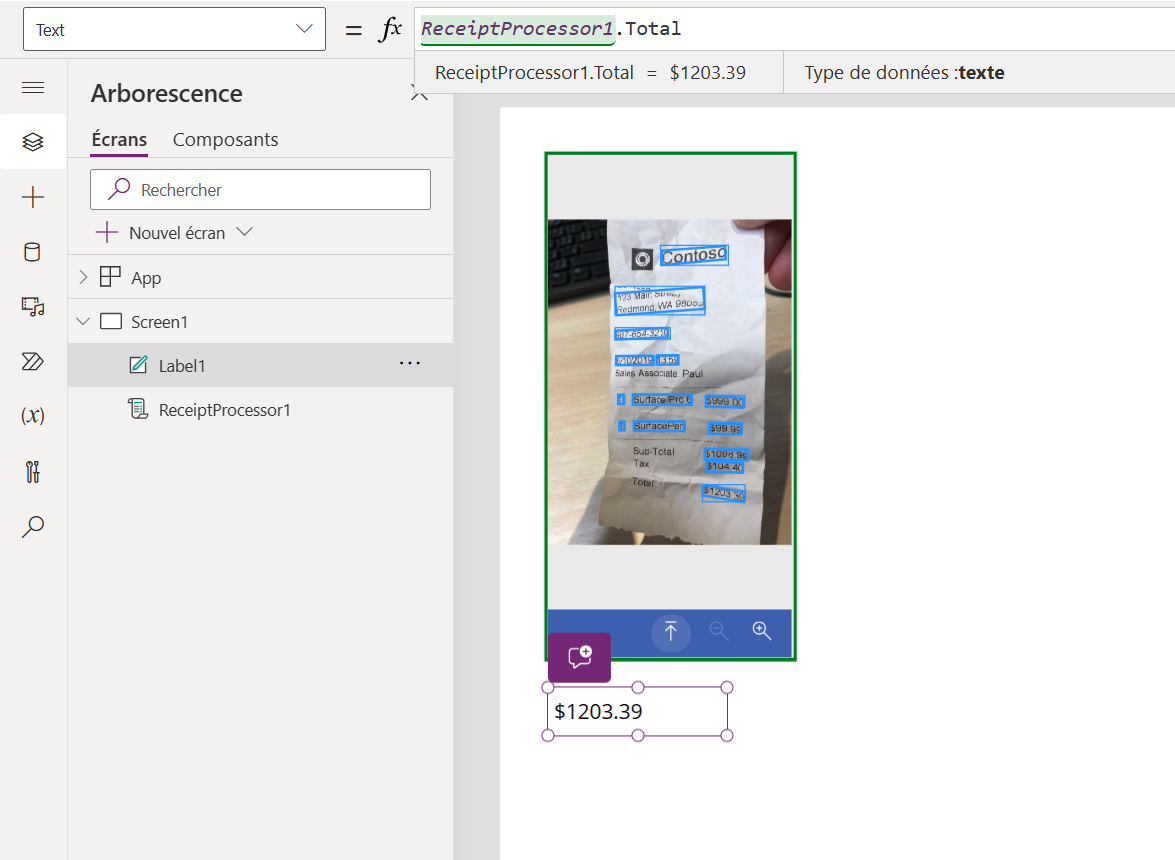Select the App tree item
Viewport: 1175px width, 860px height.
click(x=146, y=278)
